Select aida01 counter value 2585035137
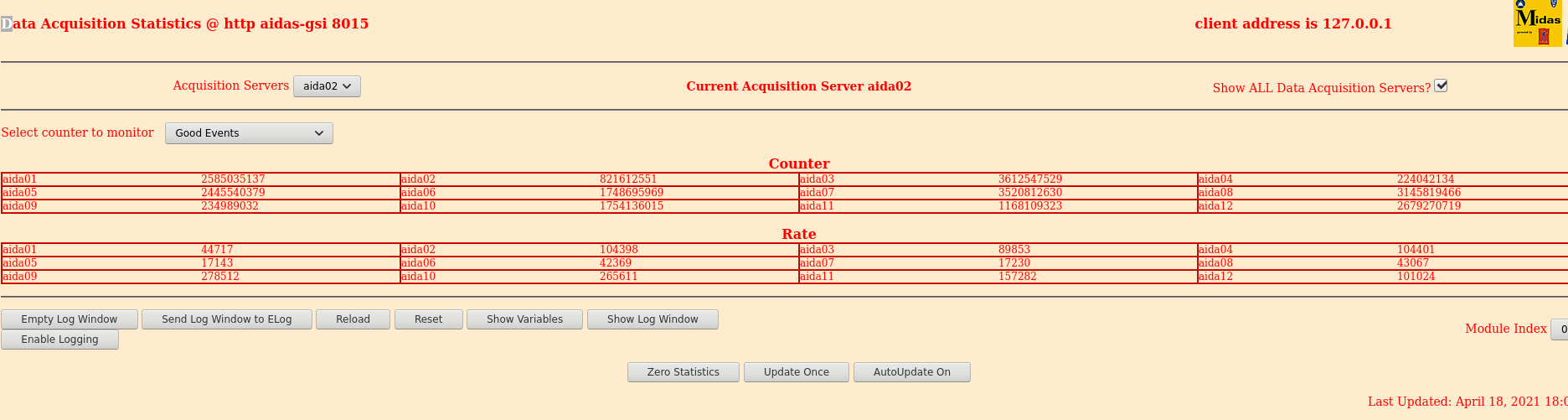 coord(233,179)
